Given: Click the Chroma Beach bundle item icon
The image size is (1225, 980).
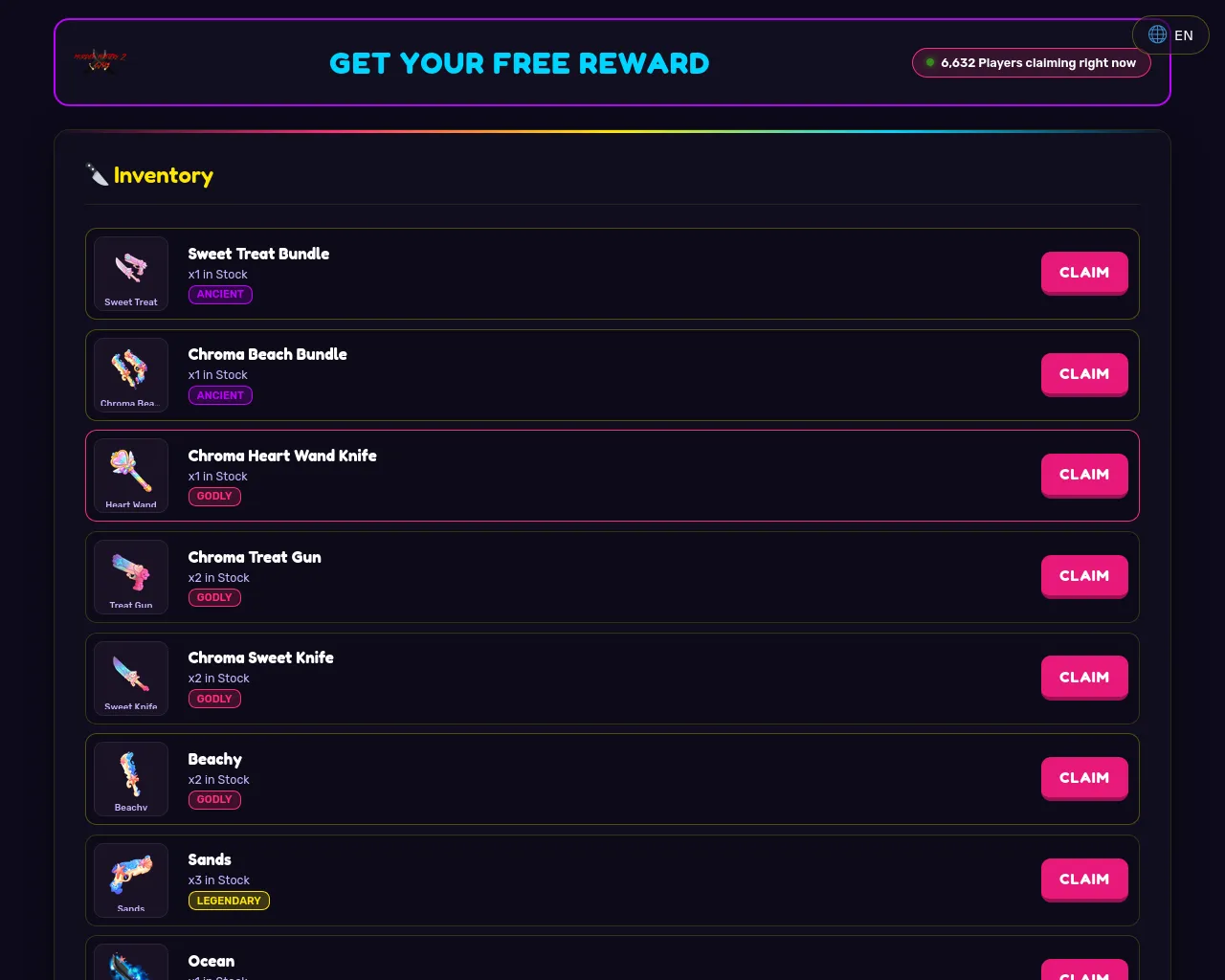Looking at the screenshot, I should pos(131,375).
